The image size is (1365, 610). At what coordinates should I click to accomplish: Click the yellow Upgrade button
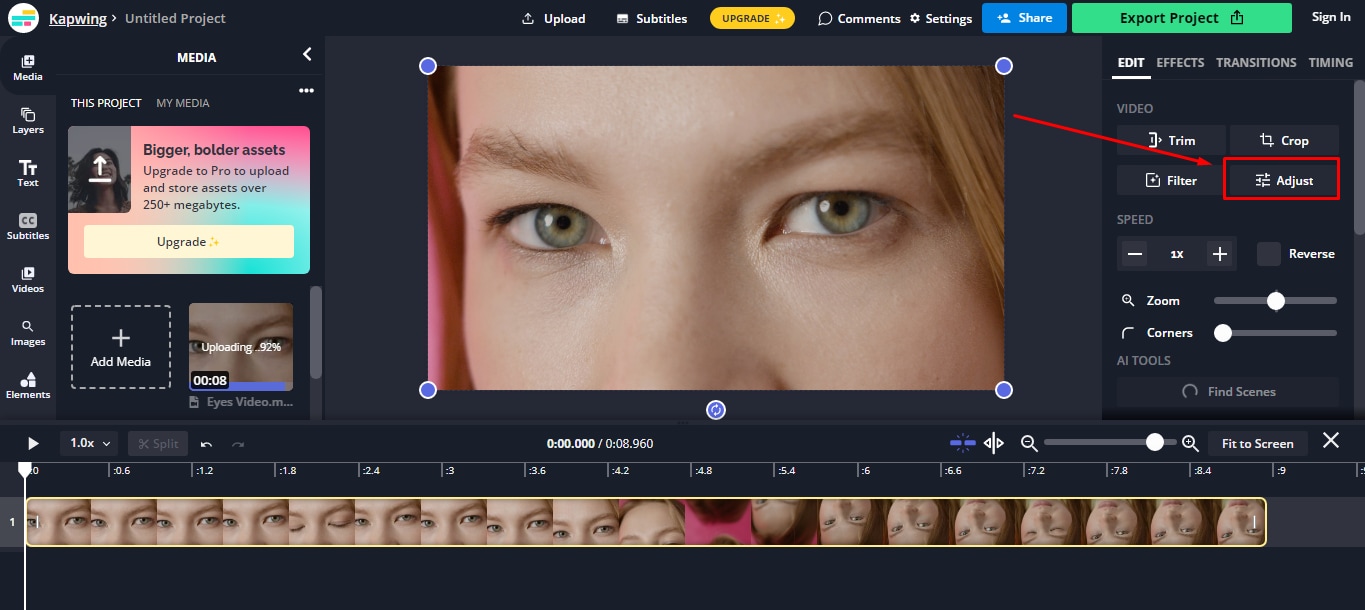[753, 18]
